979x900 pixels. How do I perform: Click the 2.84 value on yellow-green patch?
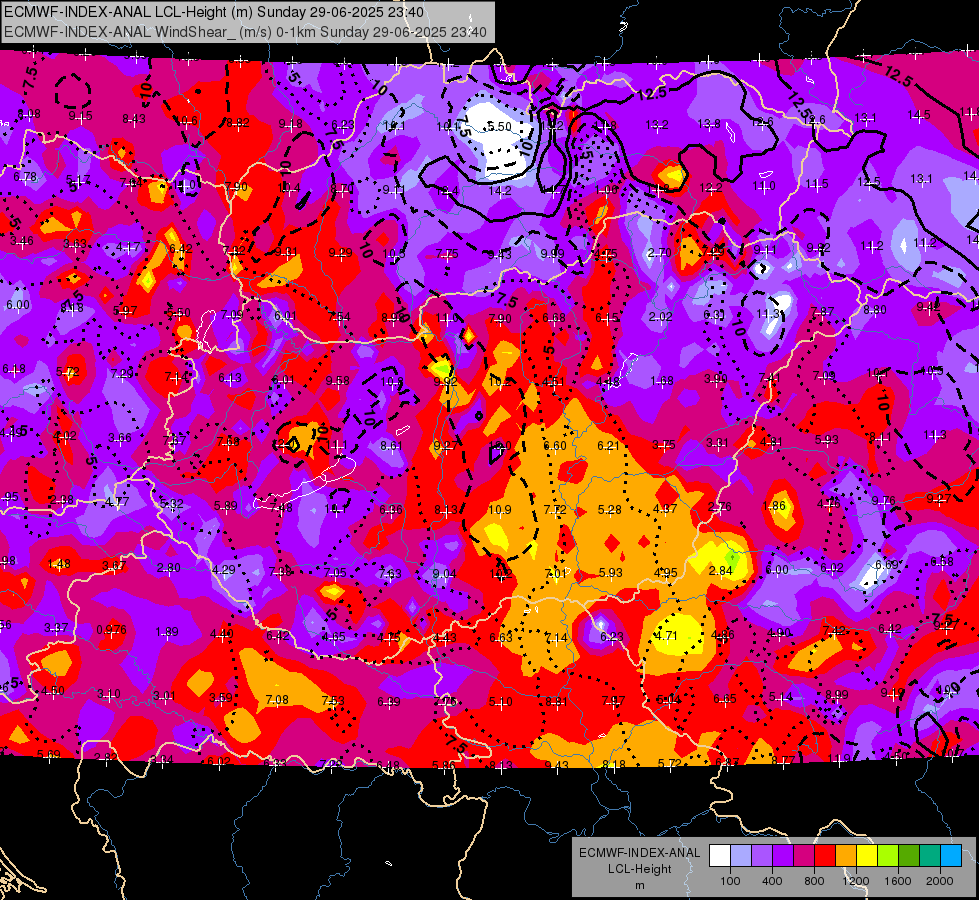pos(721,570)
